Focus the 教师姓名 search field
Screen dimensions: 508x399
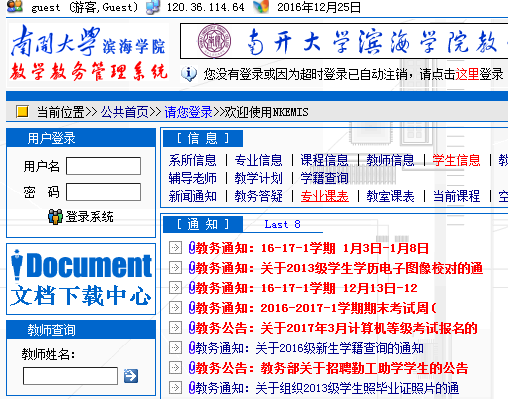pos(70,376)
